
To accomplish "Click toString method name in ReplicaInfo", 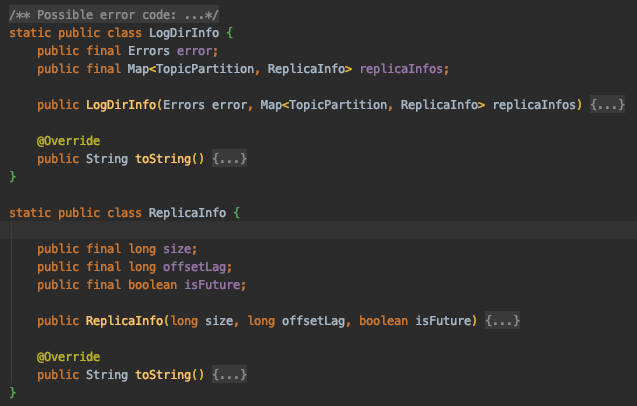I will pyautogui.click(x=163, y=374).
